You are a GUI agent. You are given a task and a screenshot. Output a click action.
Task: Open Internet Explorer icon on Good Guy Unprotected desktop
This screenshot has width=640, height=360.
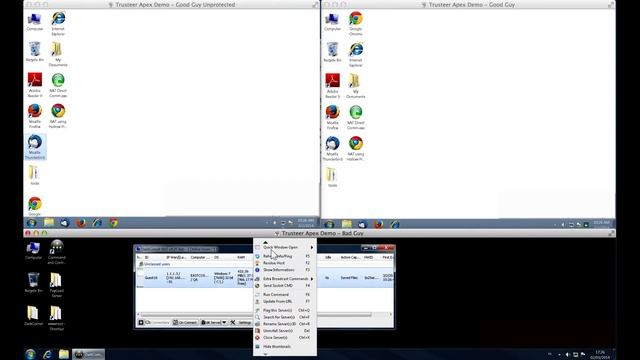pyautogui.click(x=58, y=23)
